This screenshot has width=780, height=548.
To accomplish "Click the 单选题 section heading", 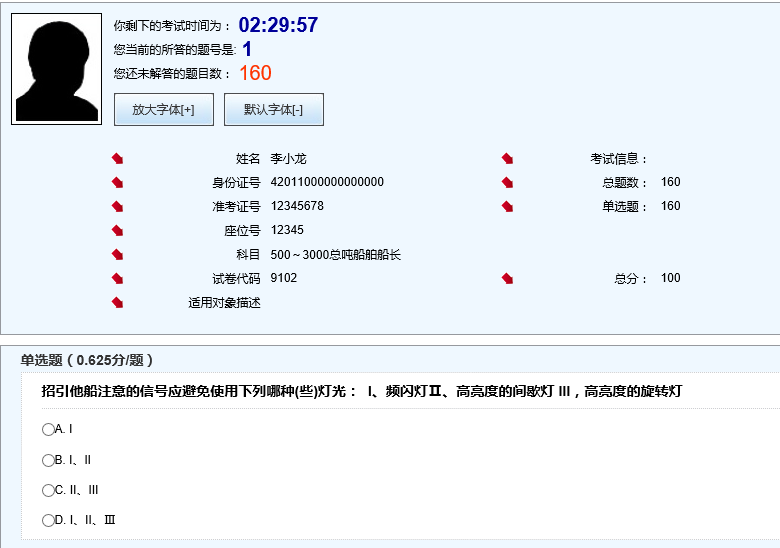I will pyautogui.click(x=87, y=360).
